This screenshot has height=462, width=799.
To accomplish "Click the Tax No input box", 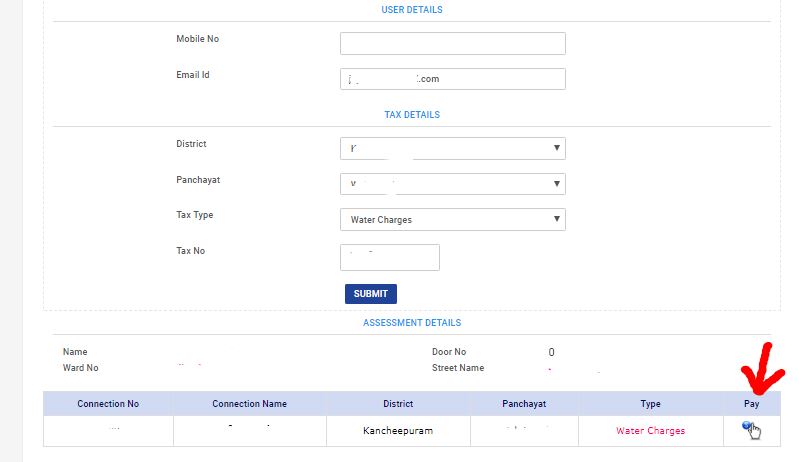I will [x=389, y=257].
